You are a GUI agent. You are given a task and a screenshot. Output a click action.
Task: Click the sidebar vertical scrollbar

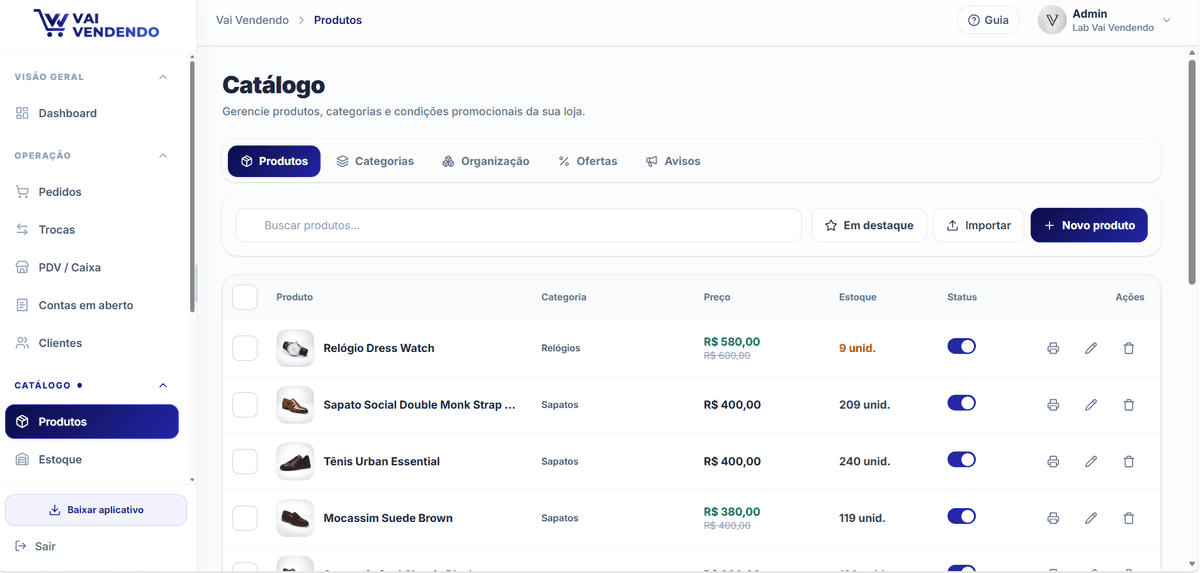192,188
